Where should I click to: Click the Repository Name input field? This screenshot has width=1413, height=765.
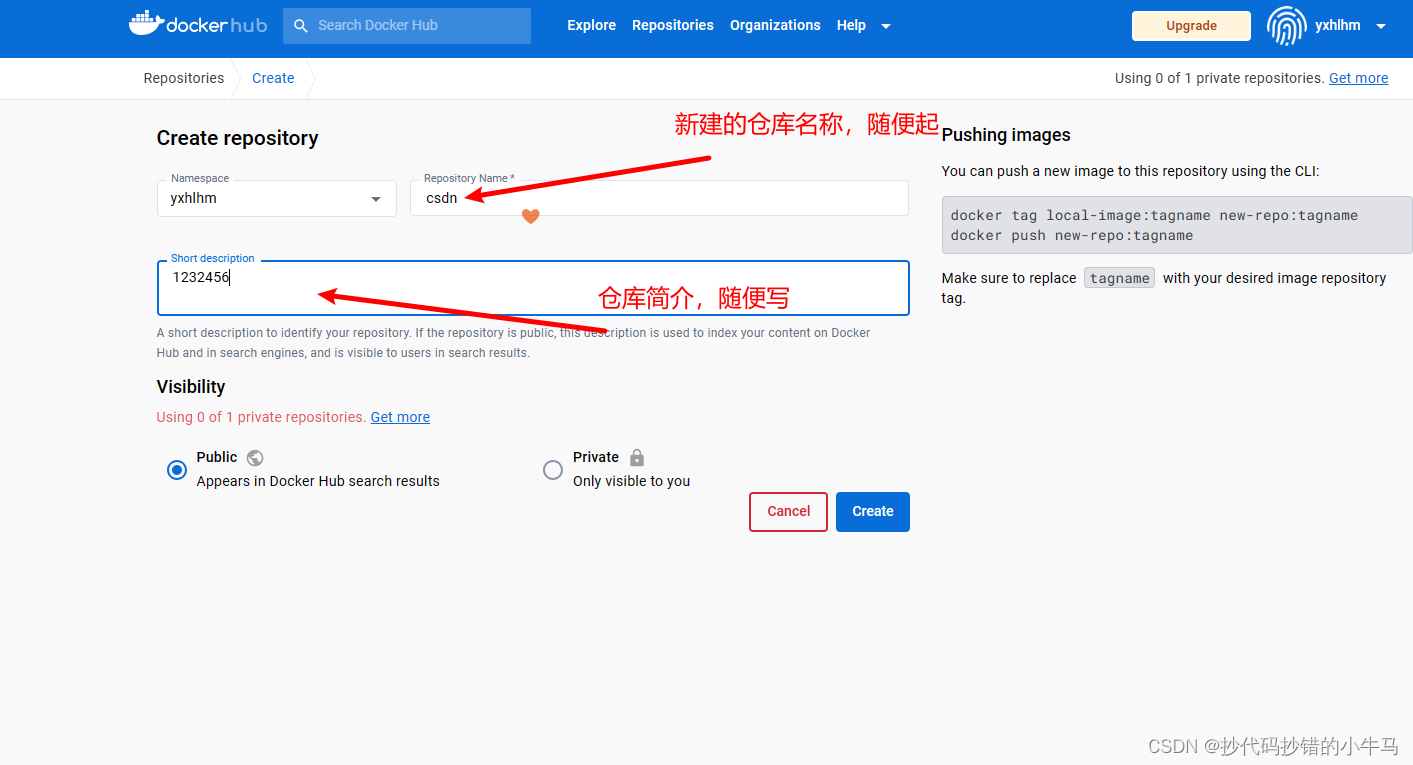point(659,198)
